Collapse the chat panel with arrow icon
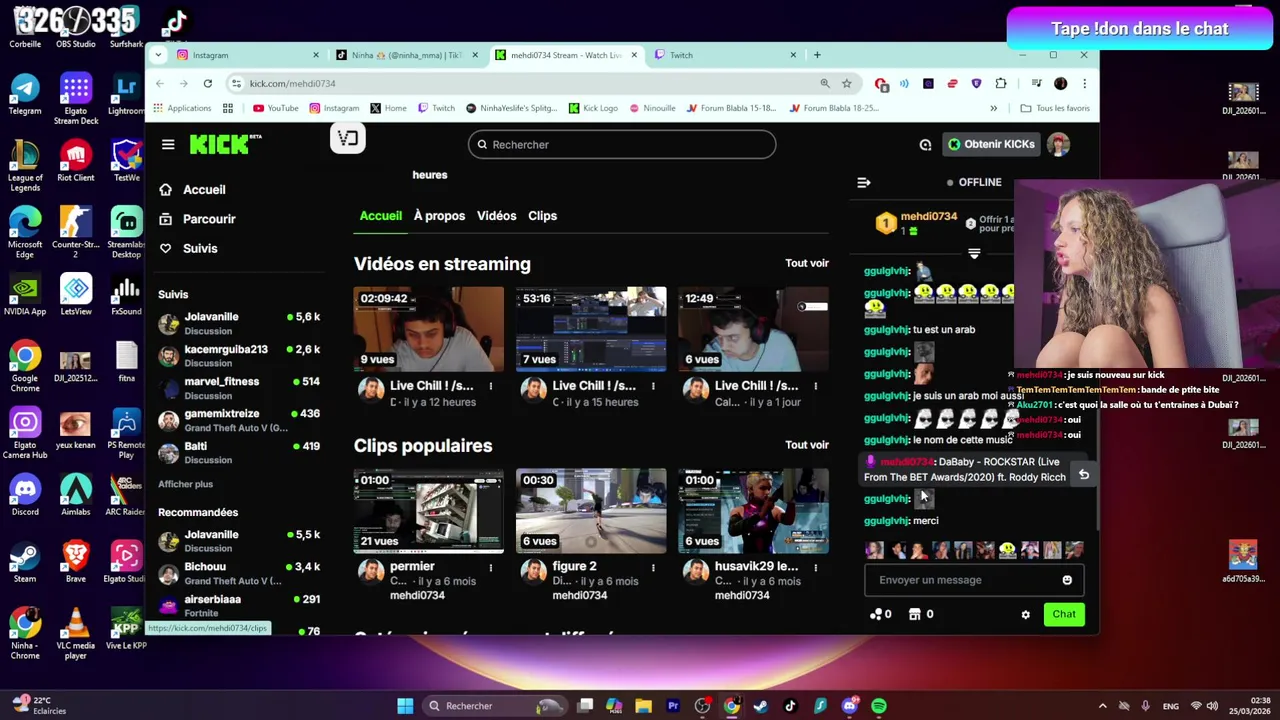 (x=864, y=183)
